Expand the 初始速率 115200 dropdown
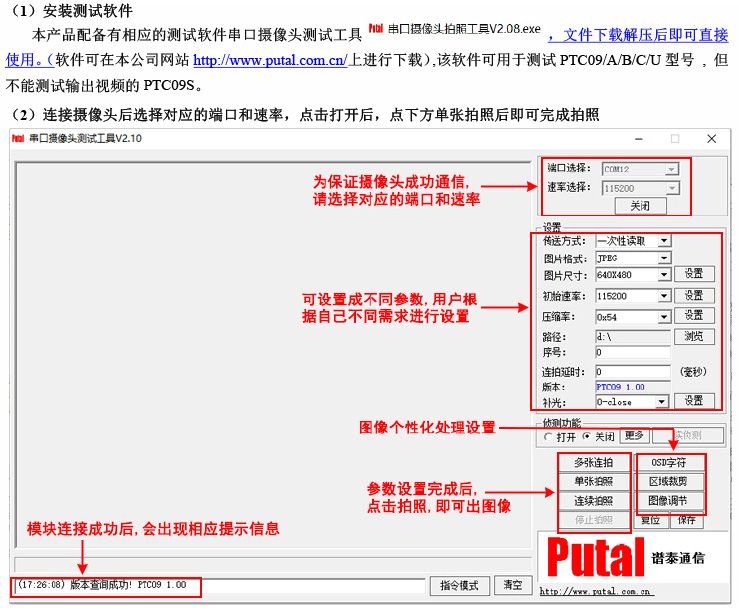Screen dimensions: 739x610 (664, 297)
